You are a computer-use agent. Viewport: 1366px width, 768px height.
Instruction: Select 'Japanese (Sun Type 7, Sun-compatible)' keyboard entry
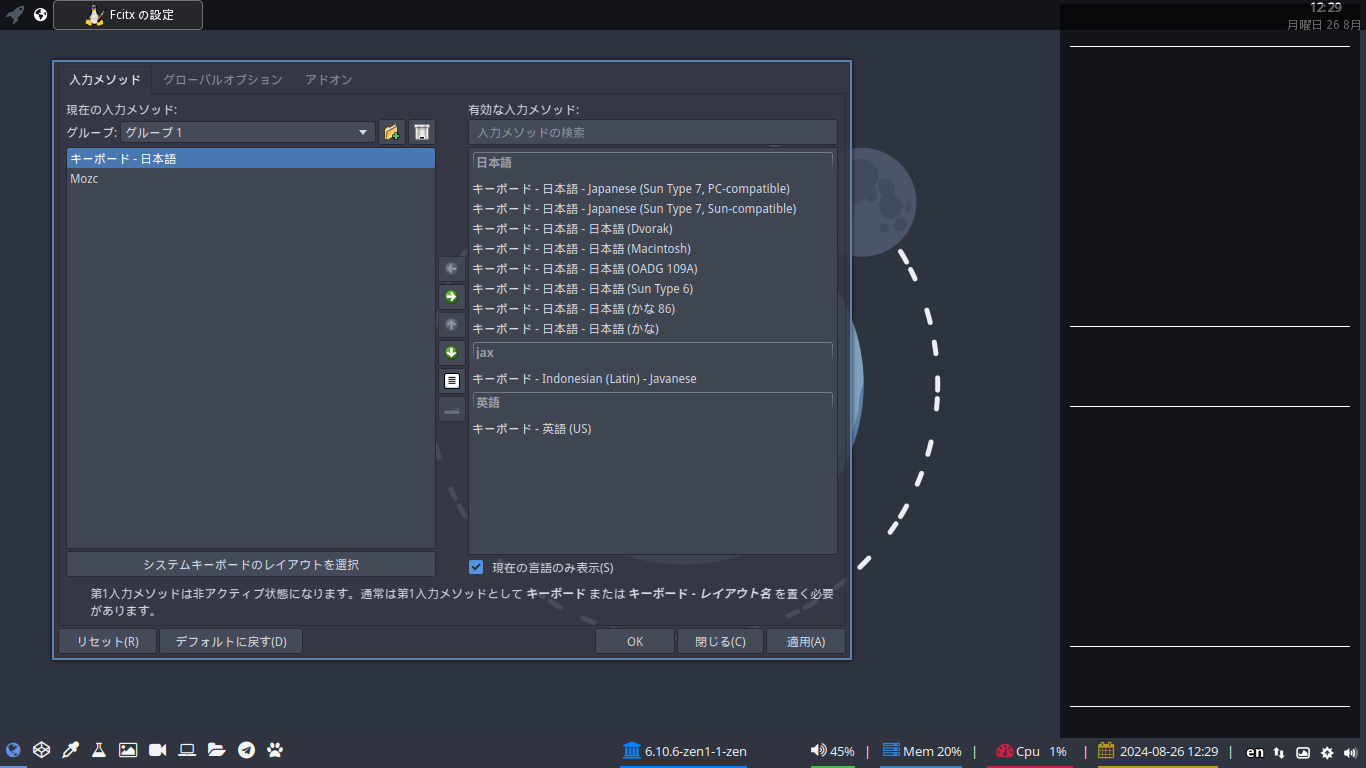(653, 208)
